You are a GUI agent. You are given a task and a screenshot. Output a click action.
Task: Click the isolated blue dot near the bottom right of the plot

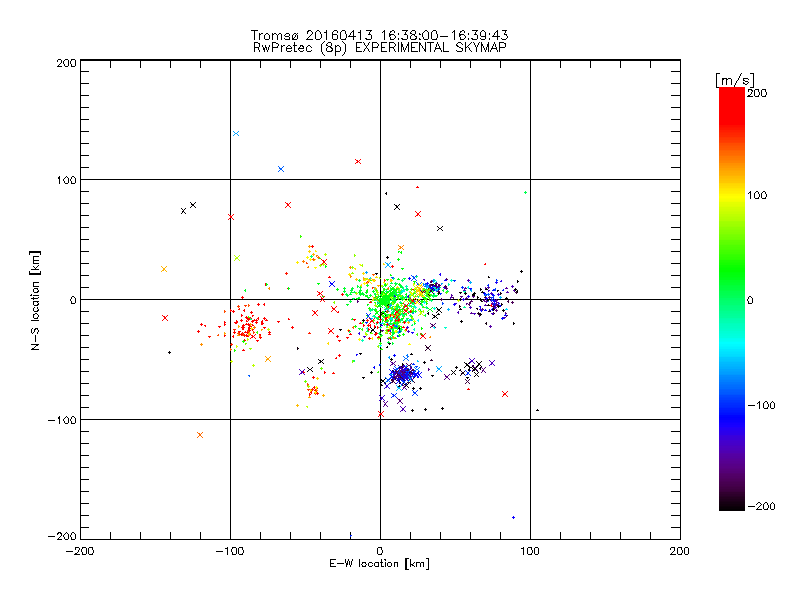[x=513, y=518]
